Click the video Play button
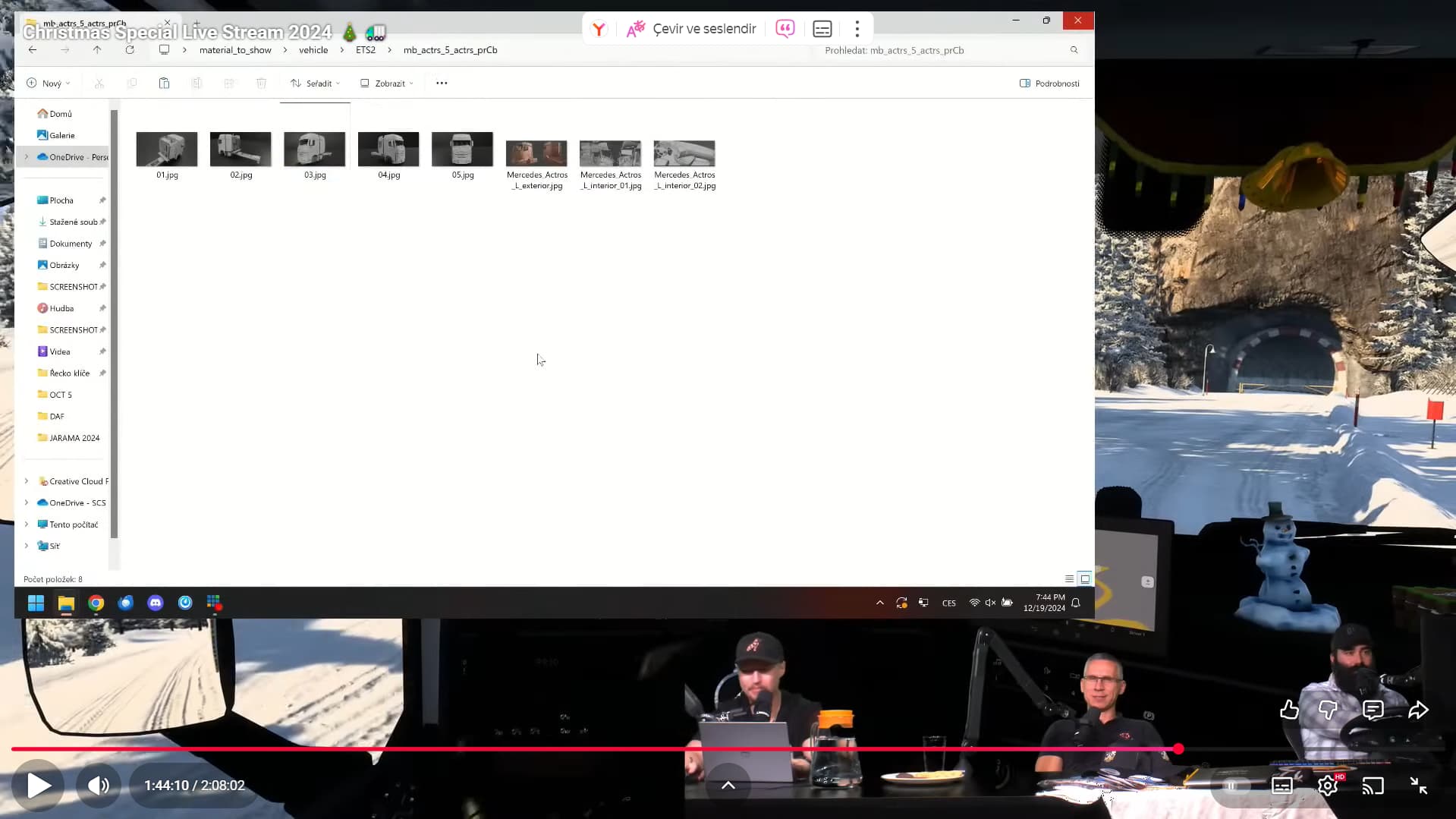This screenshot has height=819, width=1456. 39,786
